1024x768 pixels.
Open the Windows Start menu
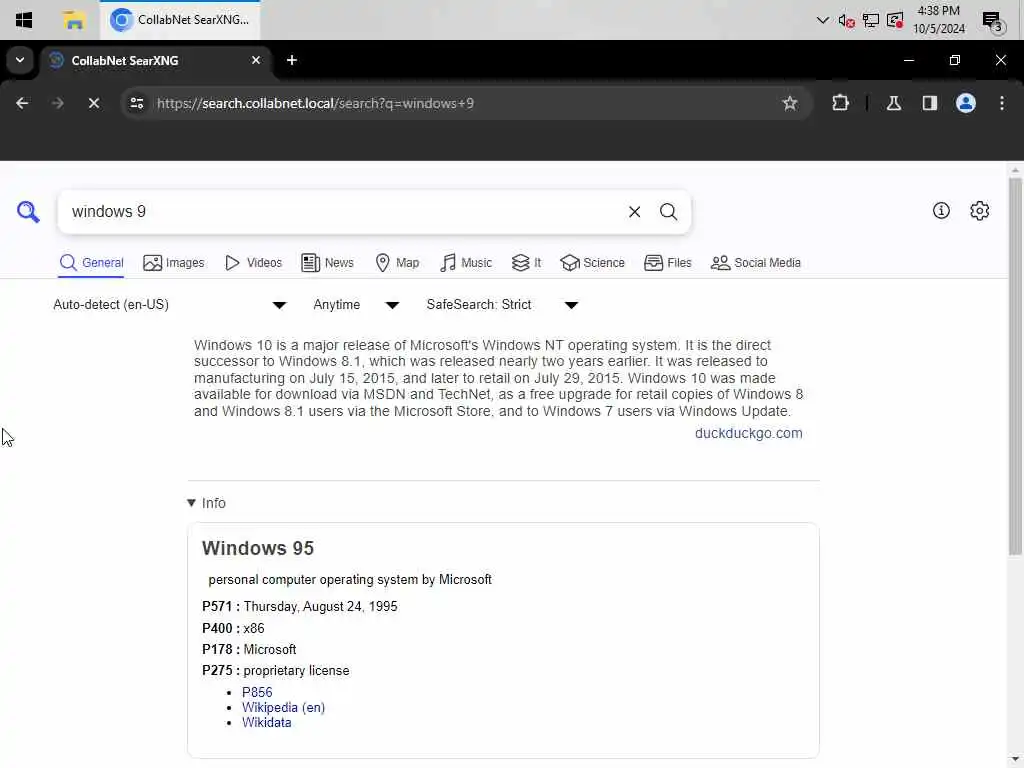(24, 20)
